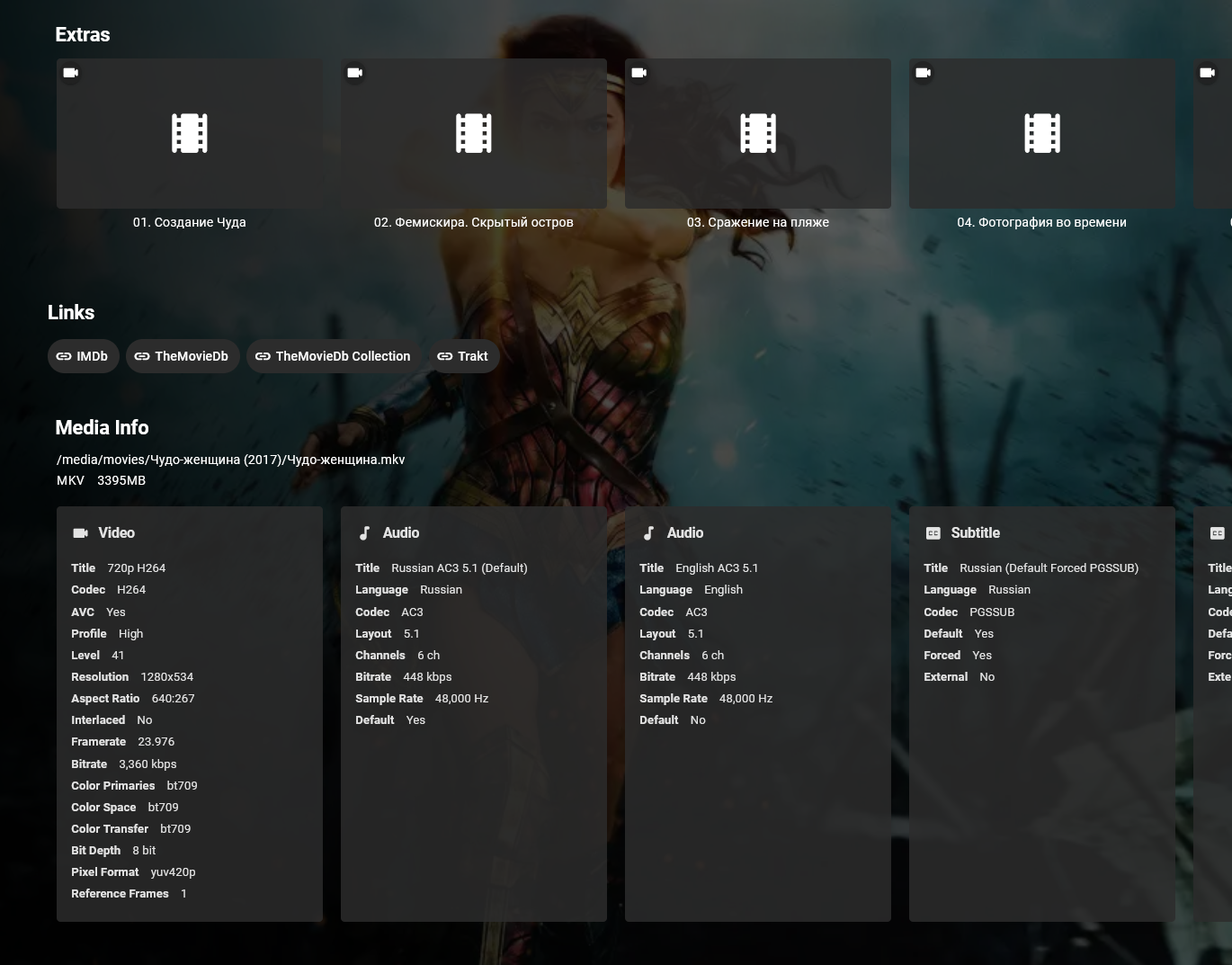1232x965 pixels.
Task: Click the CC icon in the Subtitle panel
Action: click(x=933, y=533)
